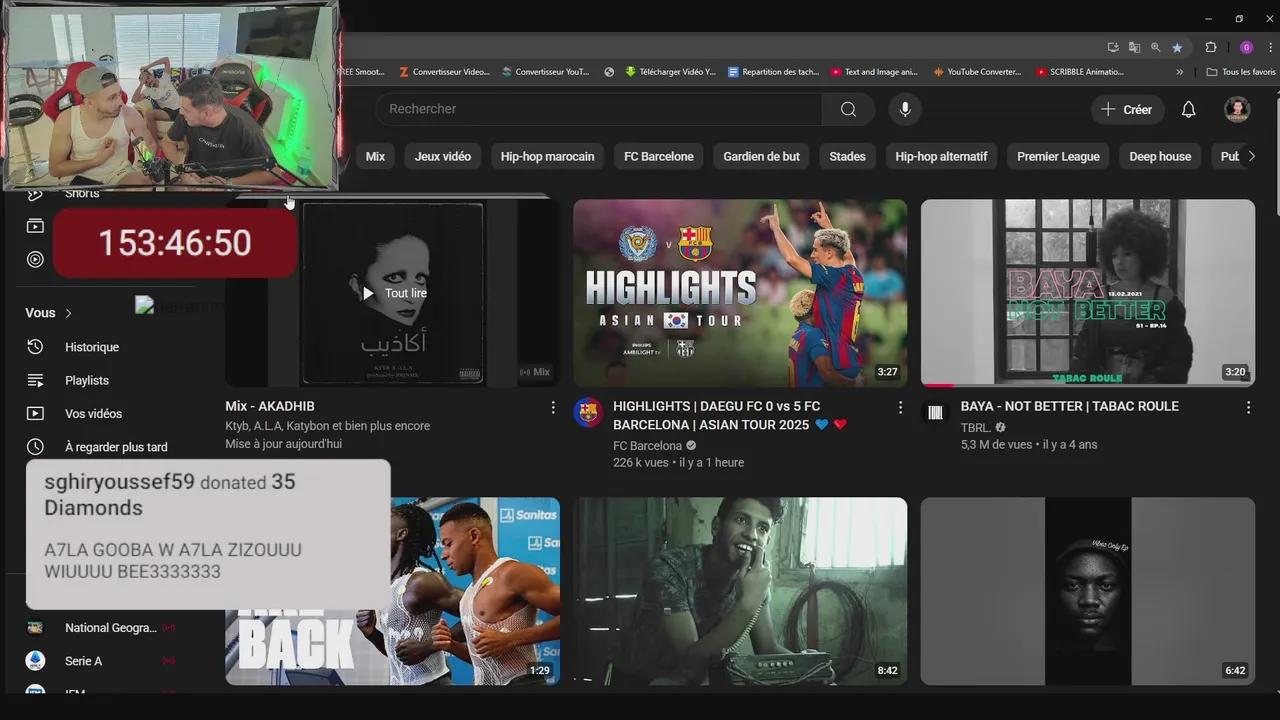The height and width of the screenshot is (720, 1280).
Task: Open National Geographic channel icon in subscriptions
Action: 35,628
